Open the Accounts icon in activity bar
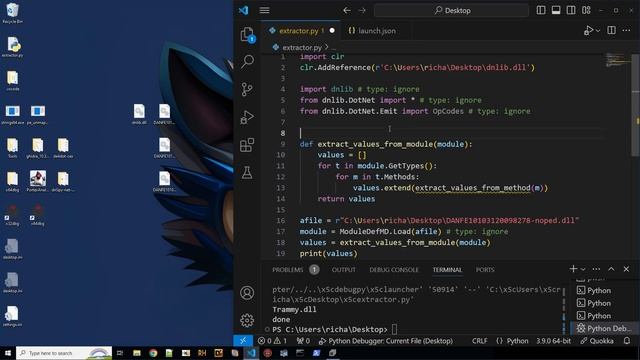The image size is (640, 360). pos(247,293)
